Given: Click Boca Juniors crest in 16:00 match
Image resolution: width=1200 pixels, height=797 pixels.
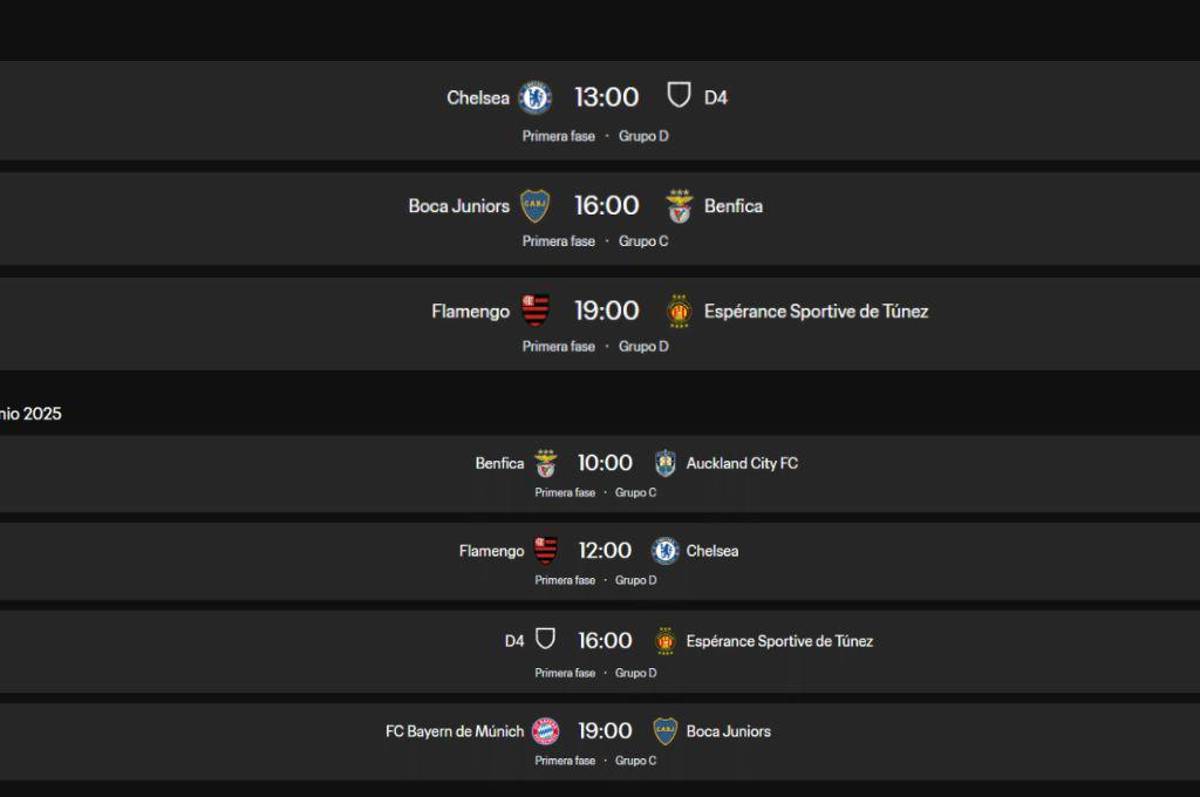Looking at the screenshot, I should coord(535,206).
